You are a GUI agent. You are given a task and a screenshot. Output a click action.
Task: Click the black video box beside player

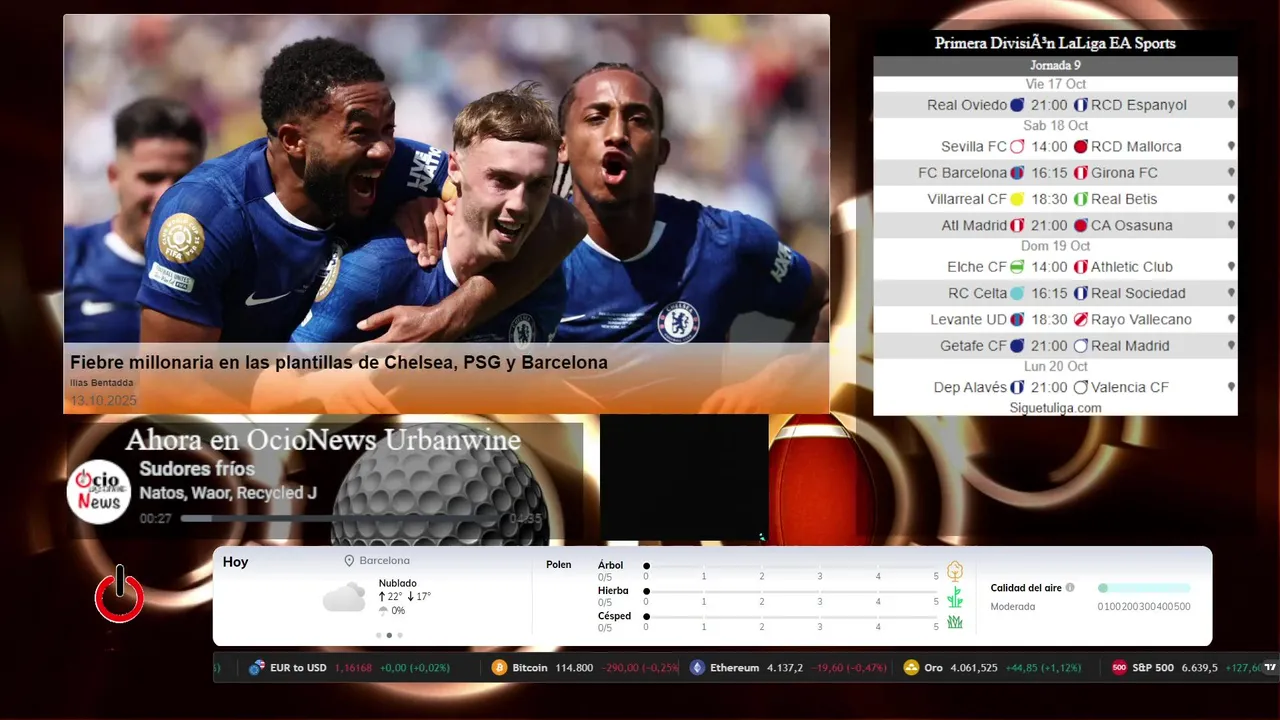click(684, 478)
